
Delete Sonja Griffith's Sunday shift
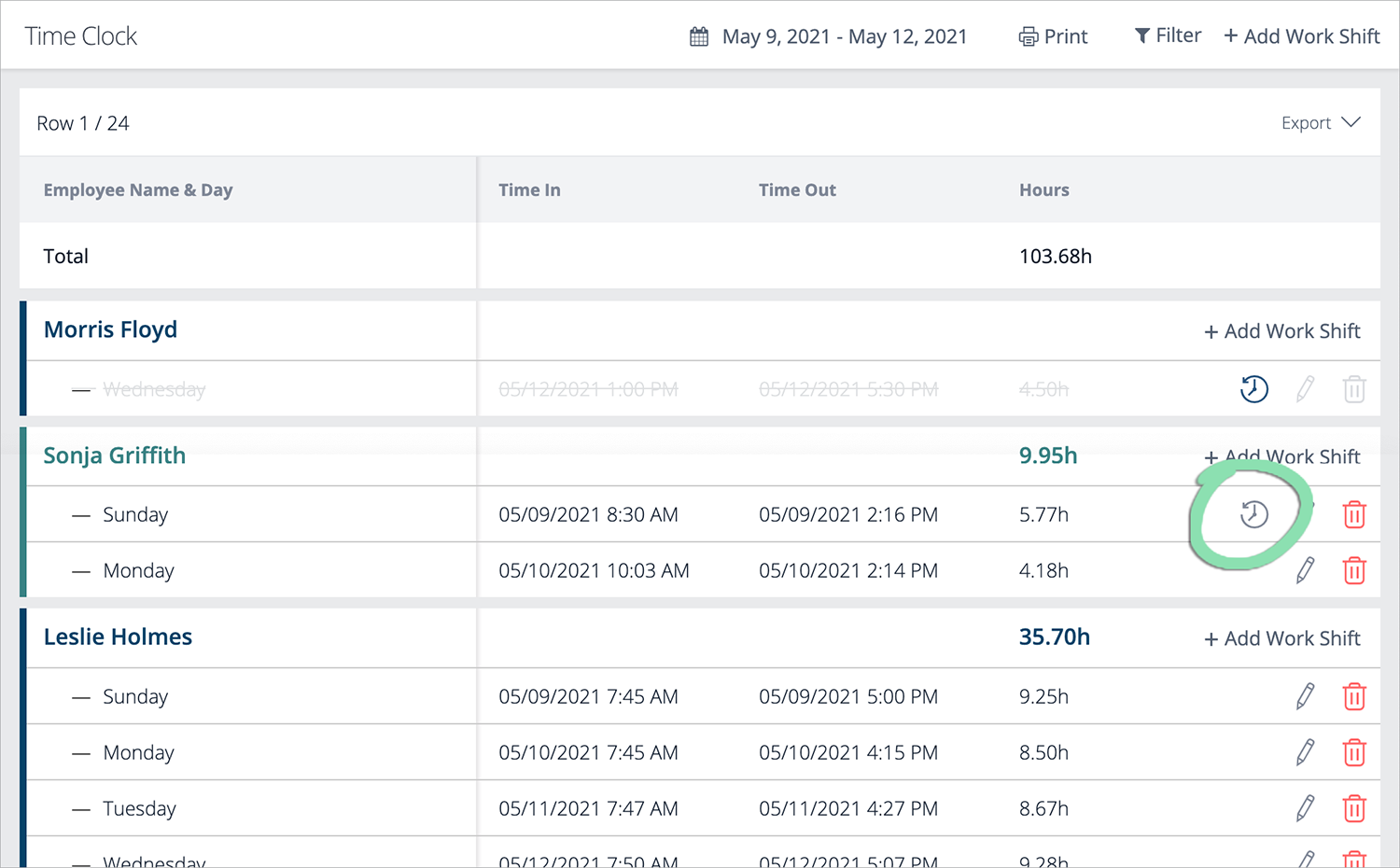click(1354, 514)
